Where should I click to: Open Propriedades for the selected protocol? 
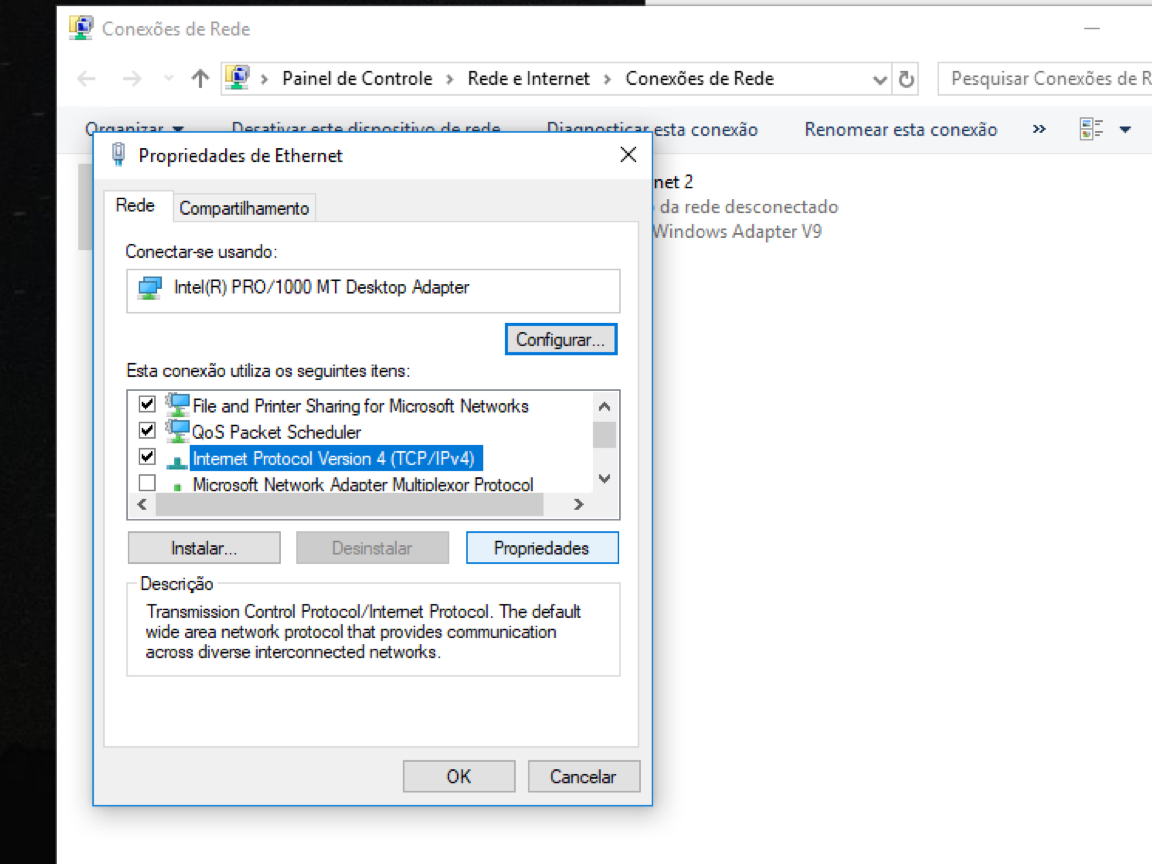pos(541,548)
